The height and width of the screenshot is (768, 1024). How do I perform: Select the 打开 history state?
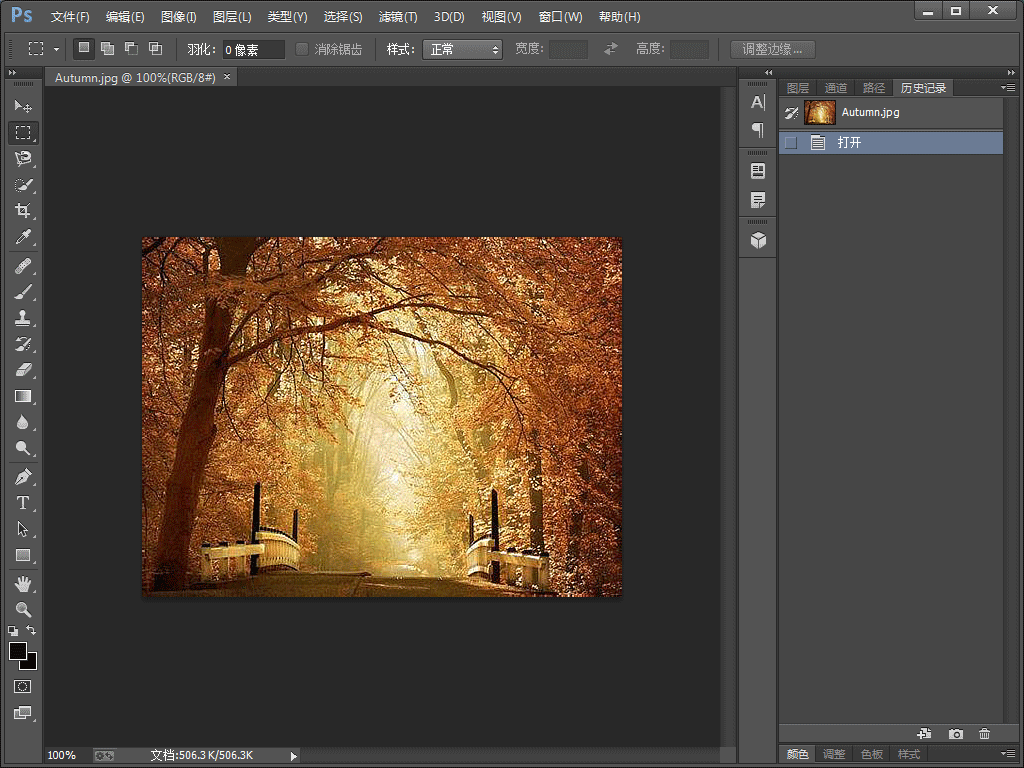click(x=891, y=142)
